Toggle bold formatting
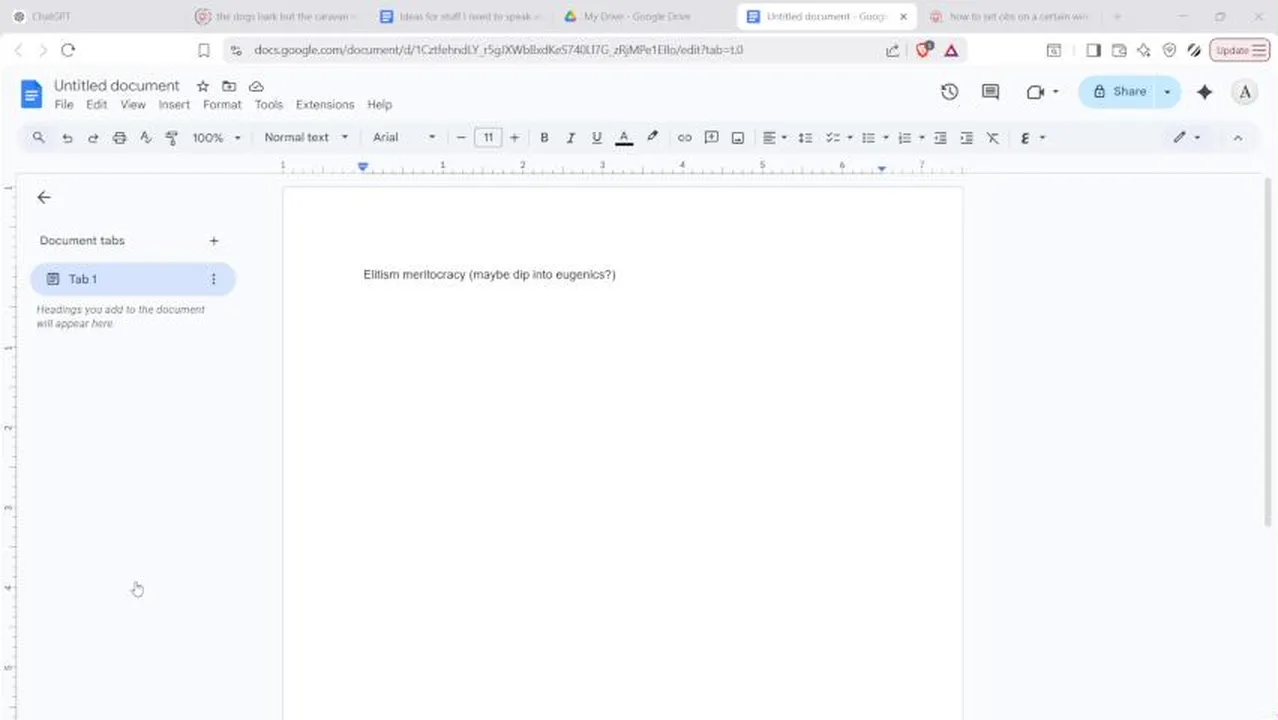1278x720 pixels. tap(544, 138)
